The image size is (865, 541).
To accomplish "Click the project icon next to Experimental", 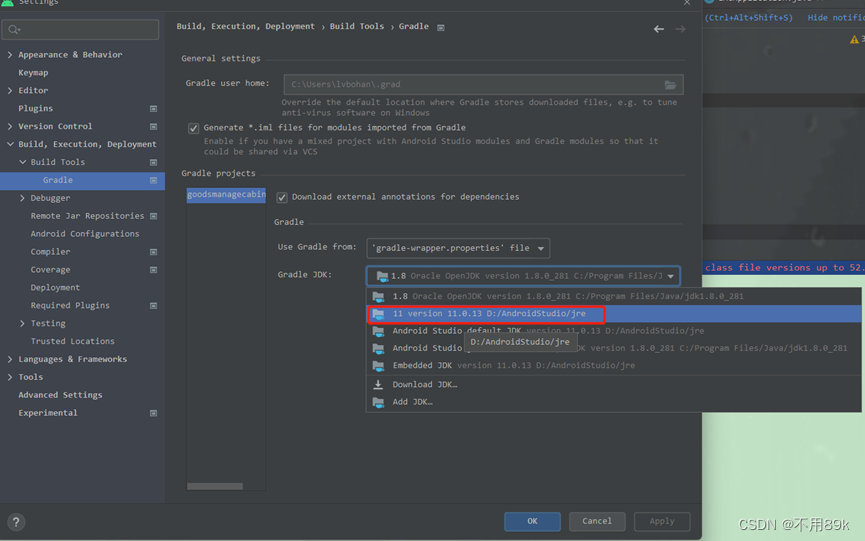I will [153, 413].
